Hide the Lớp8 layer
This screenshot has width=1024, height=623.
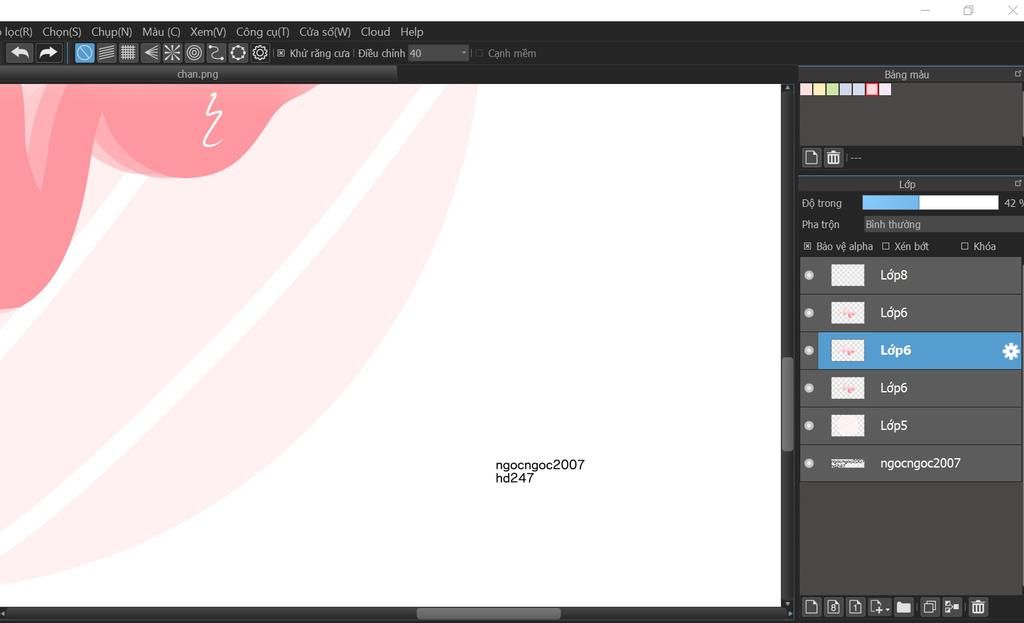click(x=809, y=276)
